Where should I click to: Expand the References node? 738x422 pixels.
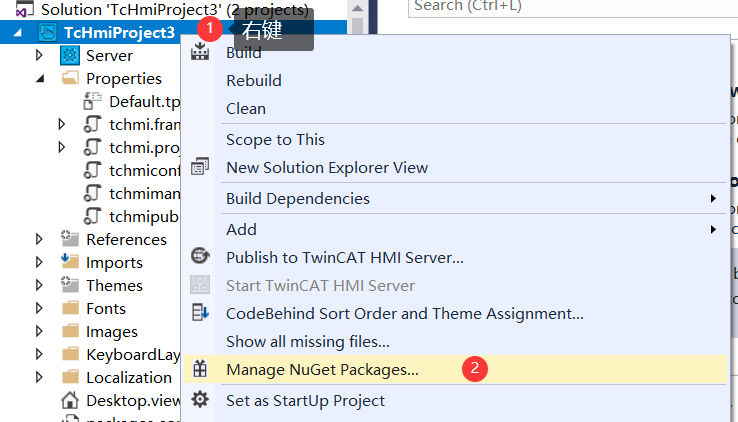[x=39, y=239]
